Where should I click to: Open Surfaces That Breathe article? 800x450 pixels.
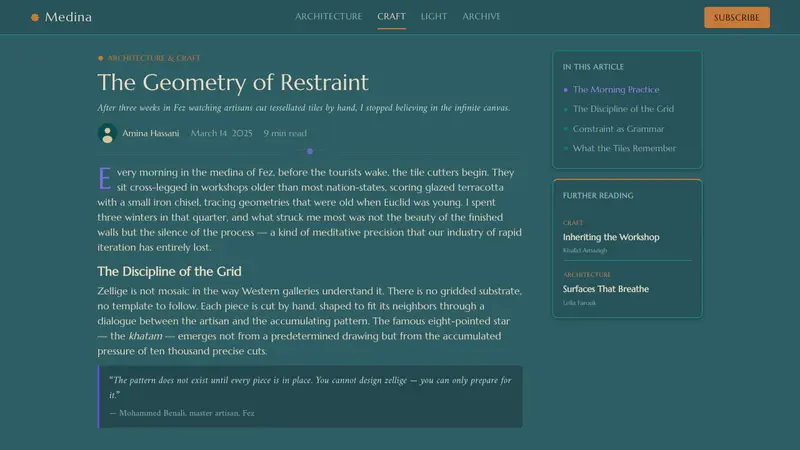606,289
